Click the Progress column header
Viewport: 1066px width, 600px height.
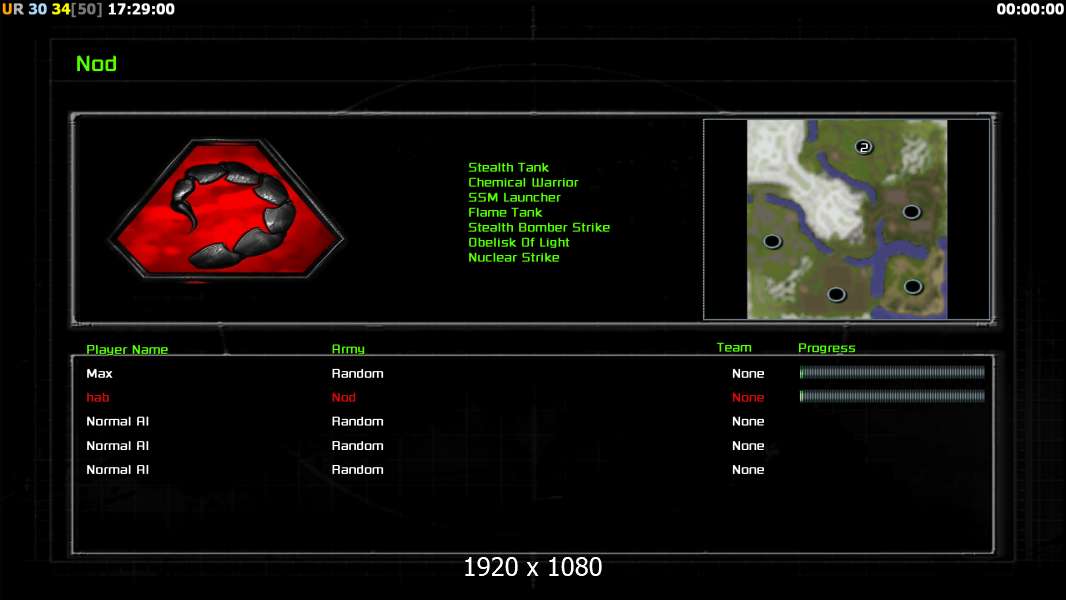click(x=826, y=348)
